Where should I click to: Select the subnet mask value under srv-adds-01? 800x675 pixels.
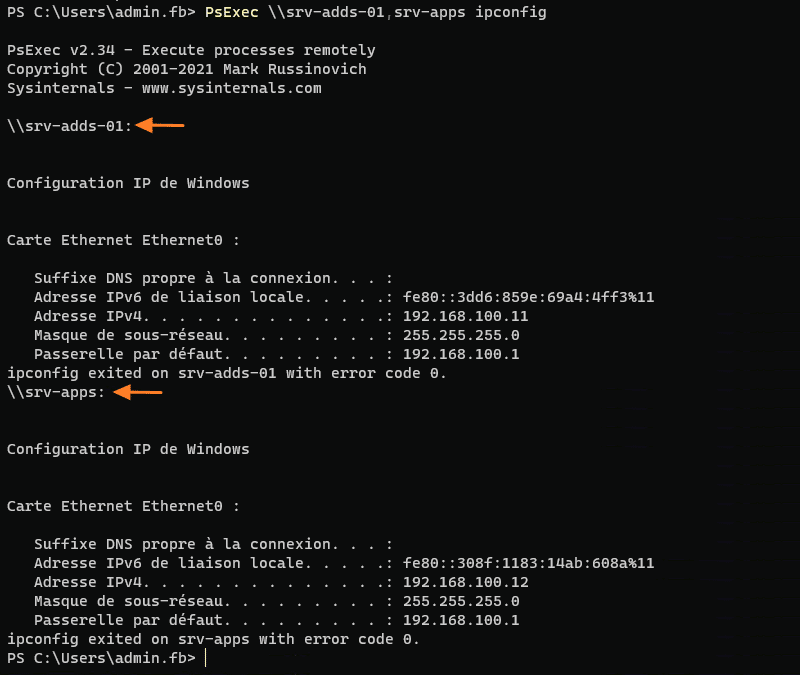tap(461, 335)
